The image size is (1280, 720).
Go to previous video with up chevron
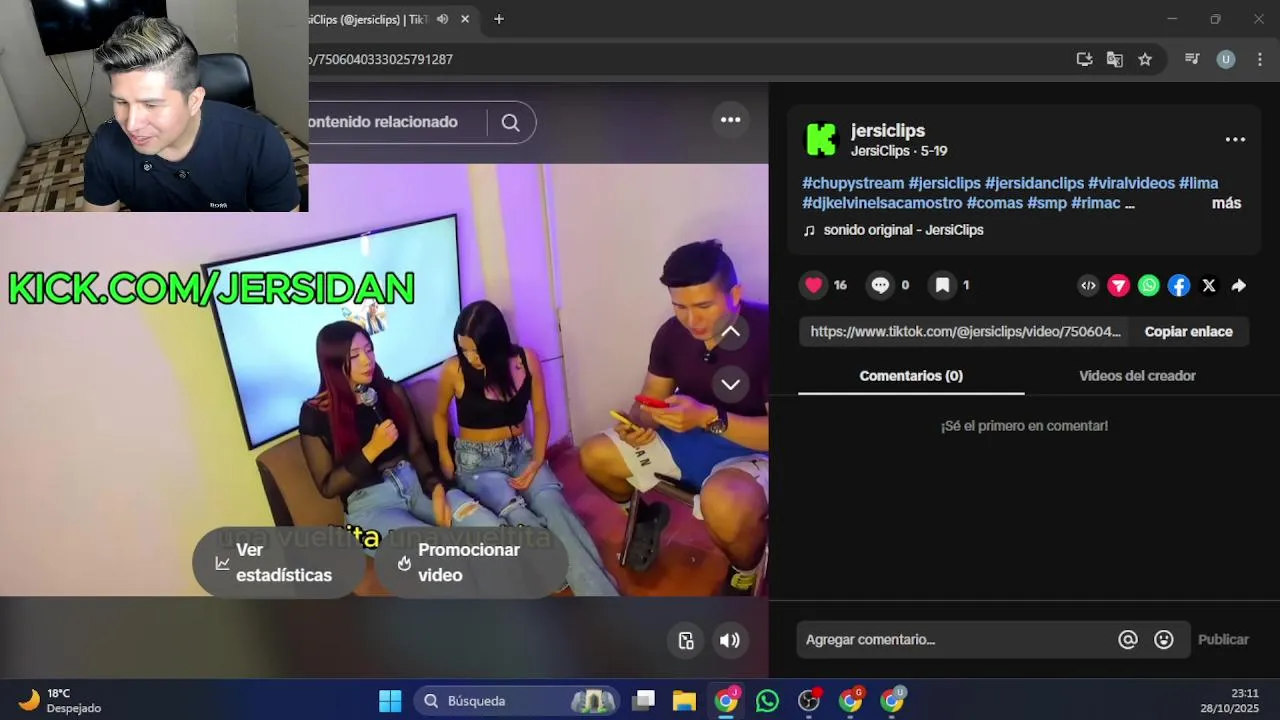coord(731,332)
